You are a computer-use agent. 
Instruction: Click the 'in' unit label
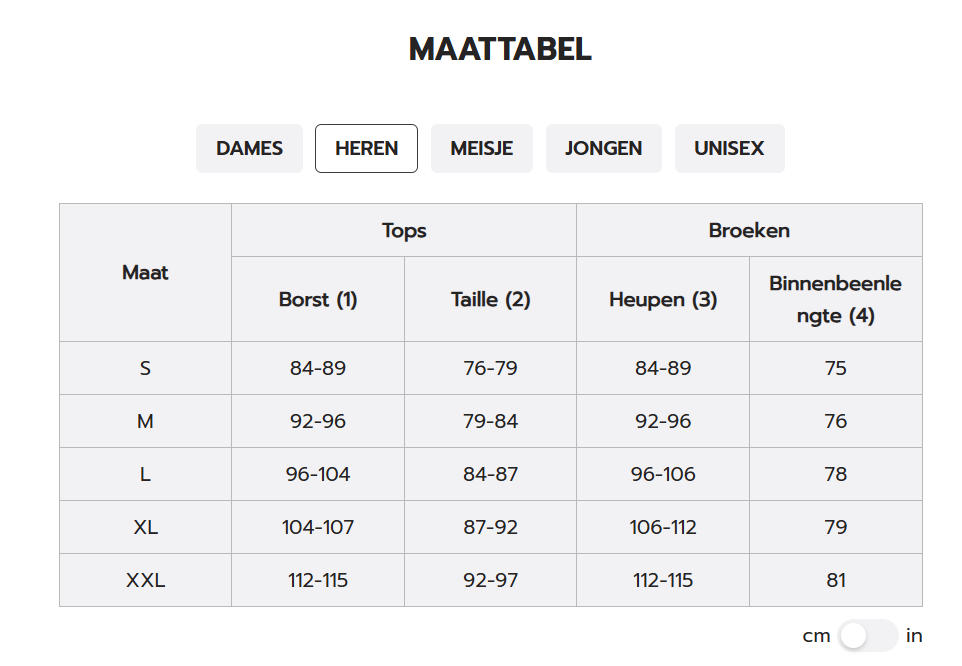coord(914,636)
